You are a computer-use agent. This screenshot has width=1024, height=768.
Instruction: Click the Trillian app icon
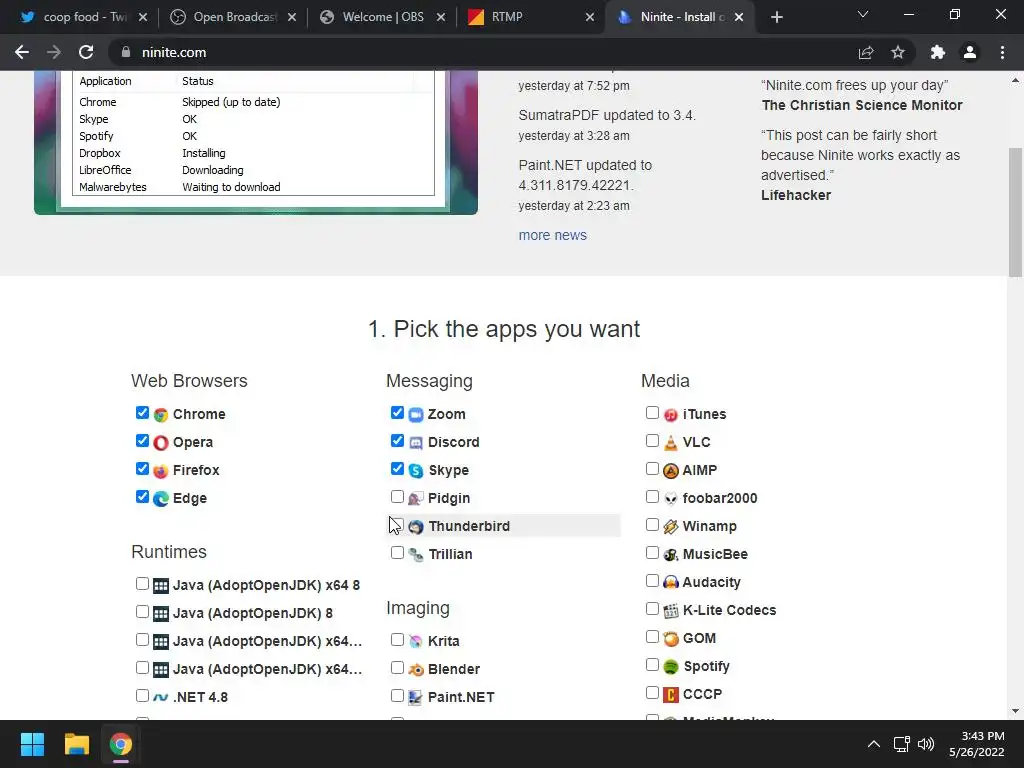[416, 555]
